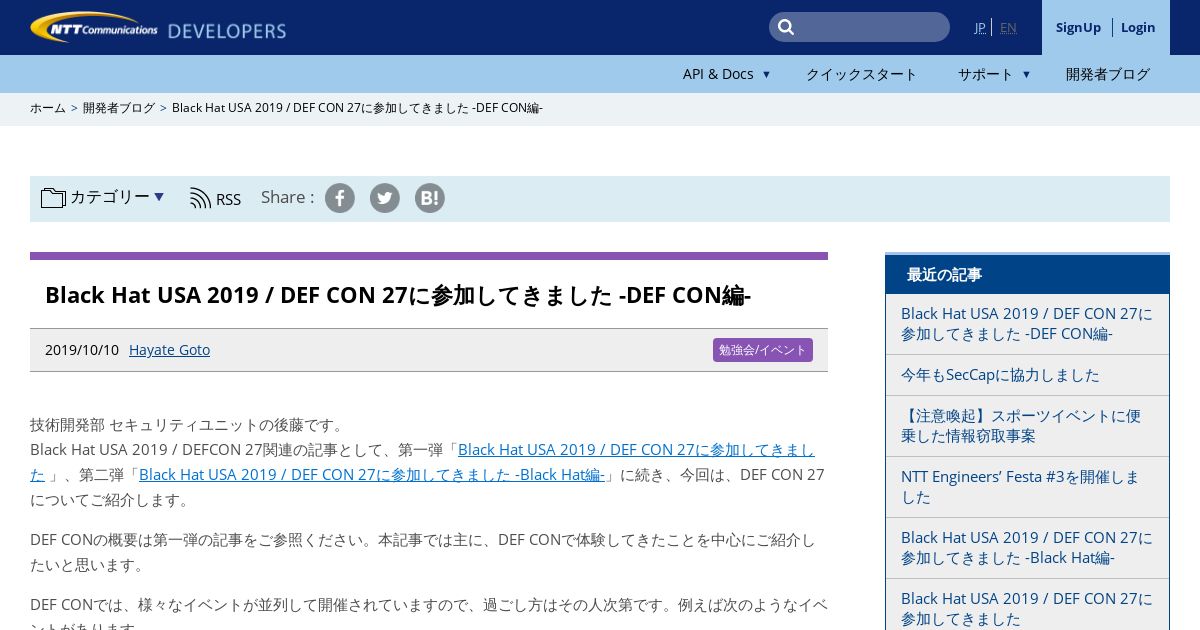Switch language to EN
Screen dimensions: 1200x630
point(1008,27)
